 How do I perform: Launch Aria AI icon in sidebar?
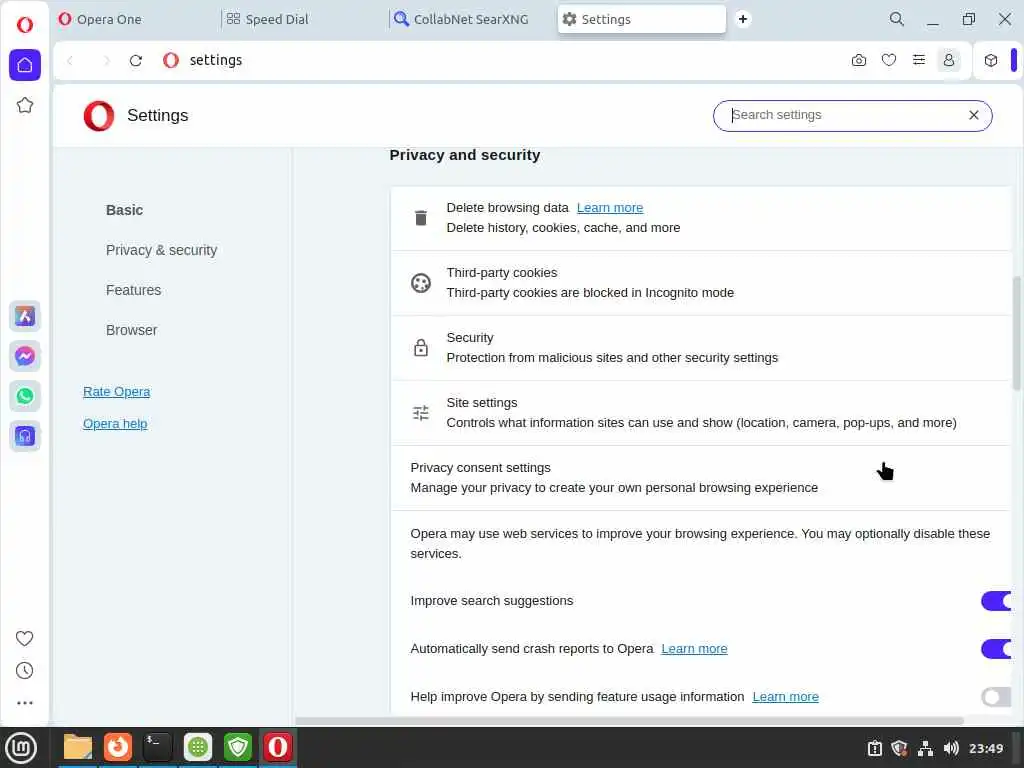point(25,316)
